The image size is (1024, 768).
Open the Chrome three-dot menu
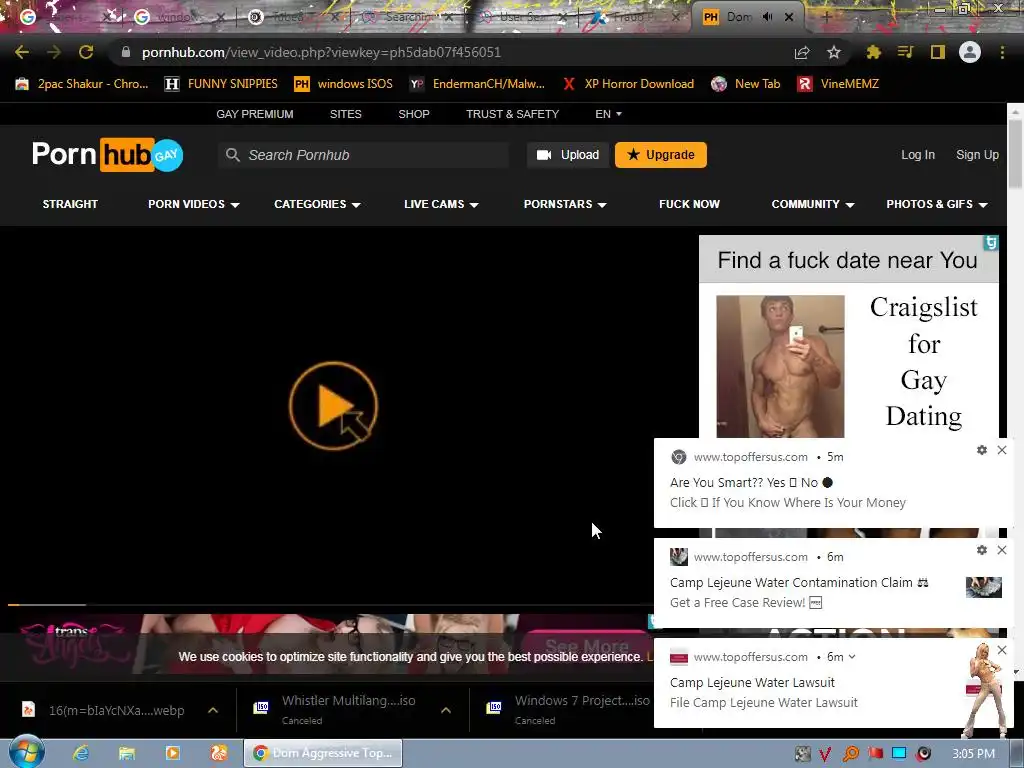click(1002, 52)
